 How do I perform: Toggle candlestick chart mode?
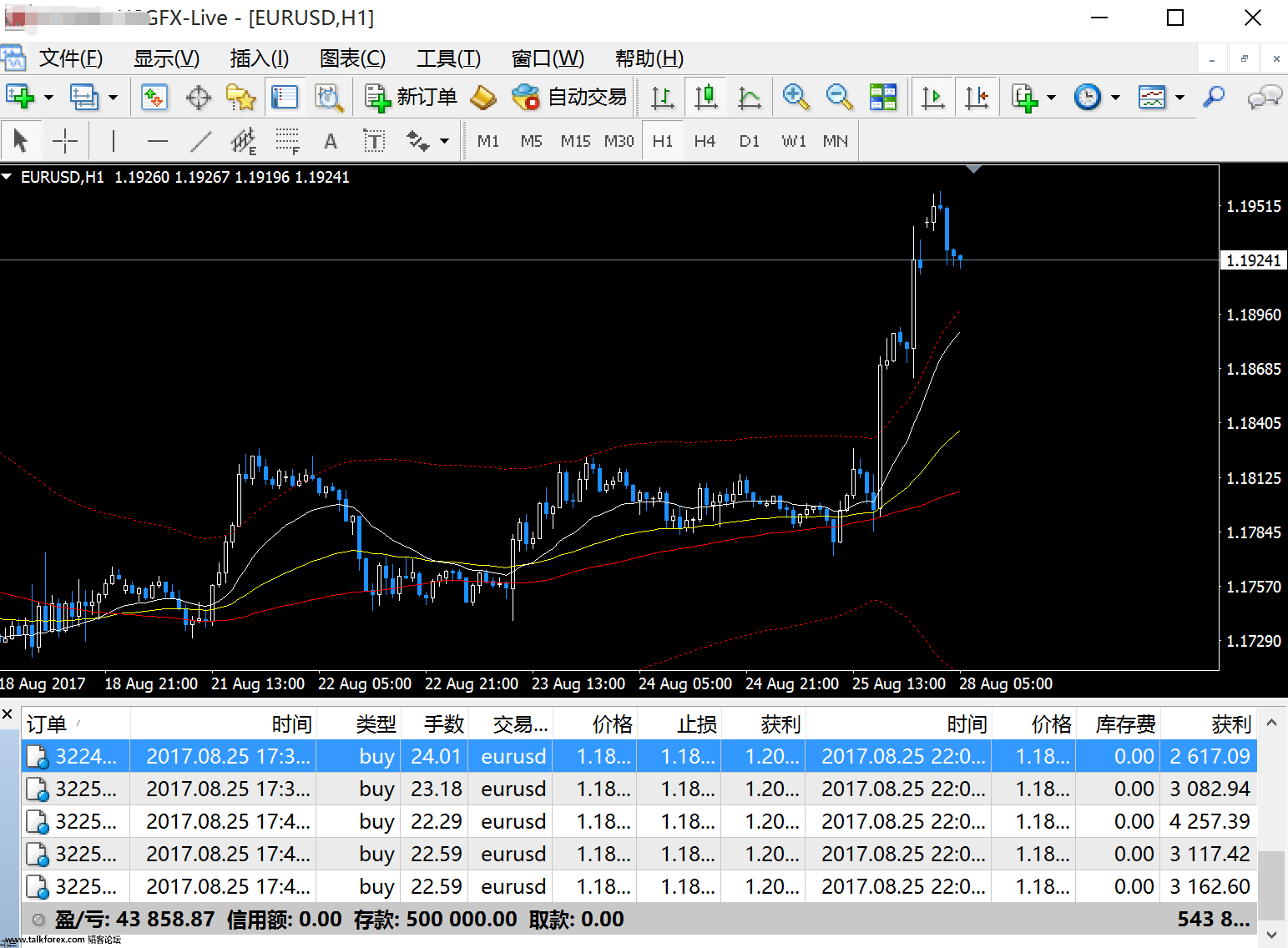tap(706, 97)
